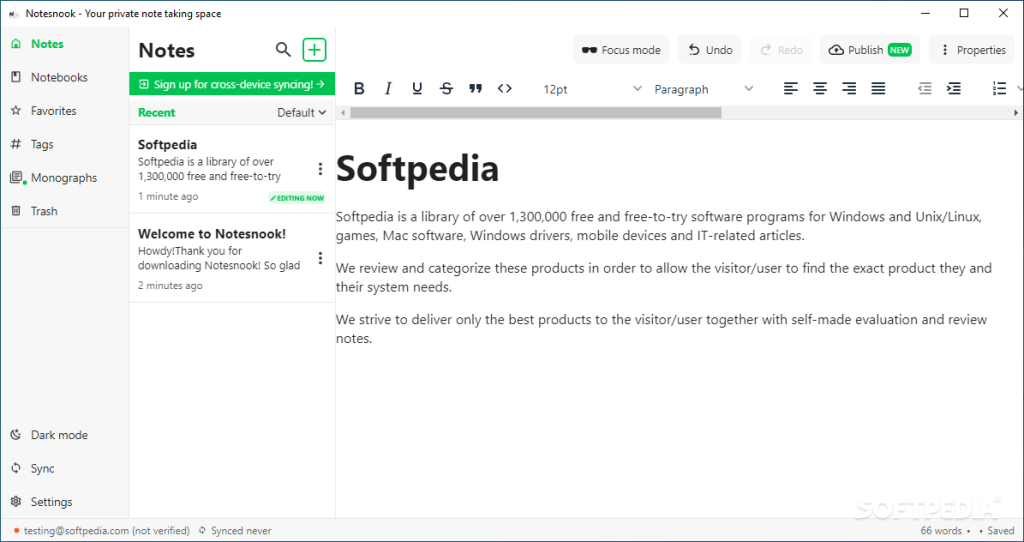The image size is (1024, 542).
Task: Insert inline code formatting
Action: 505,89
